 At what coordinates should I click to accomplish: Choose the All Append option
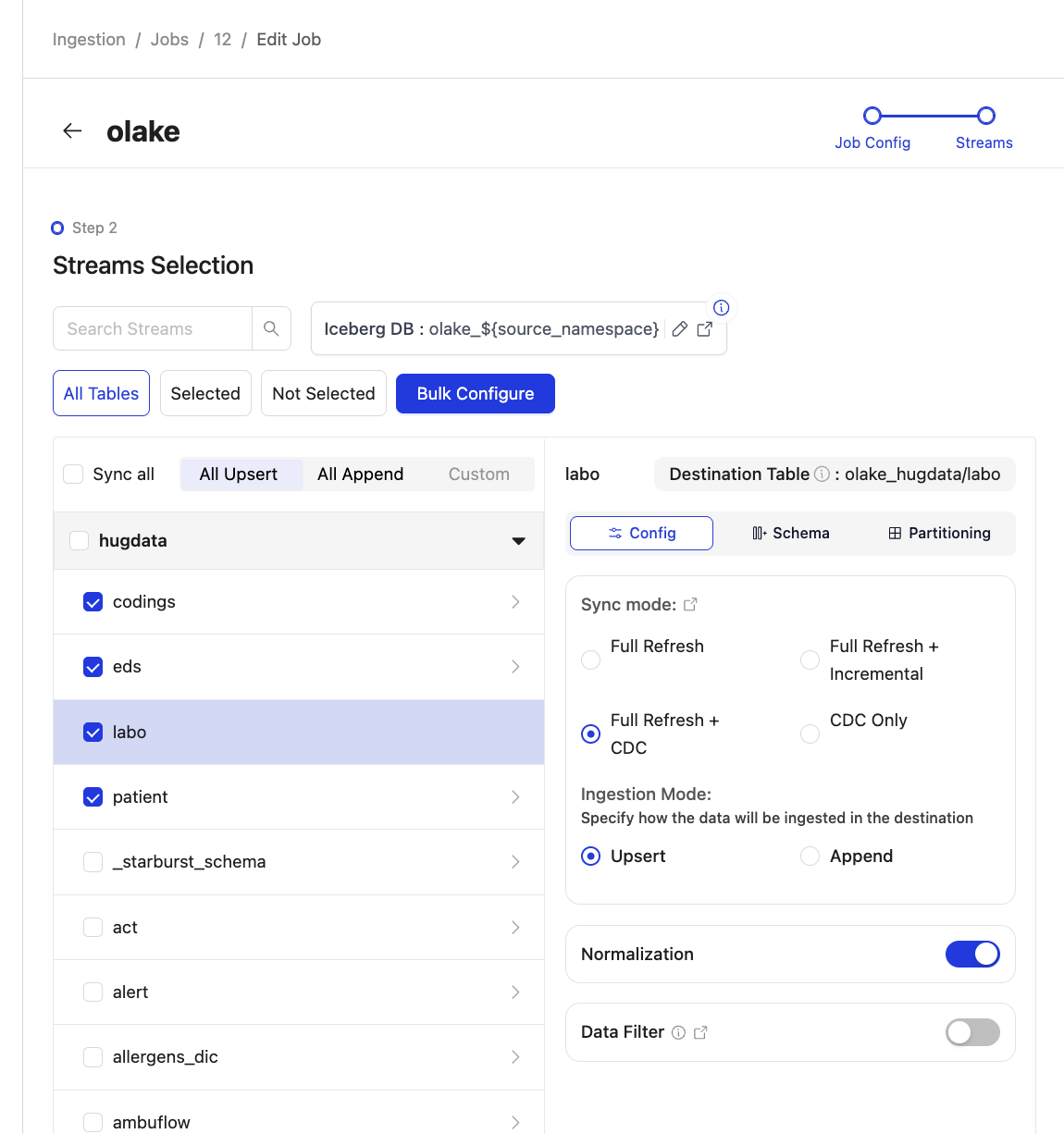[361, 475]
